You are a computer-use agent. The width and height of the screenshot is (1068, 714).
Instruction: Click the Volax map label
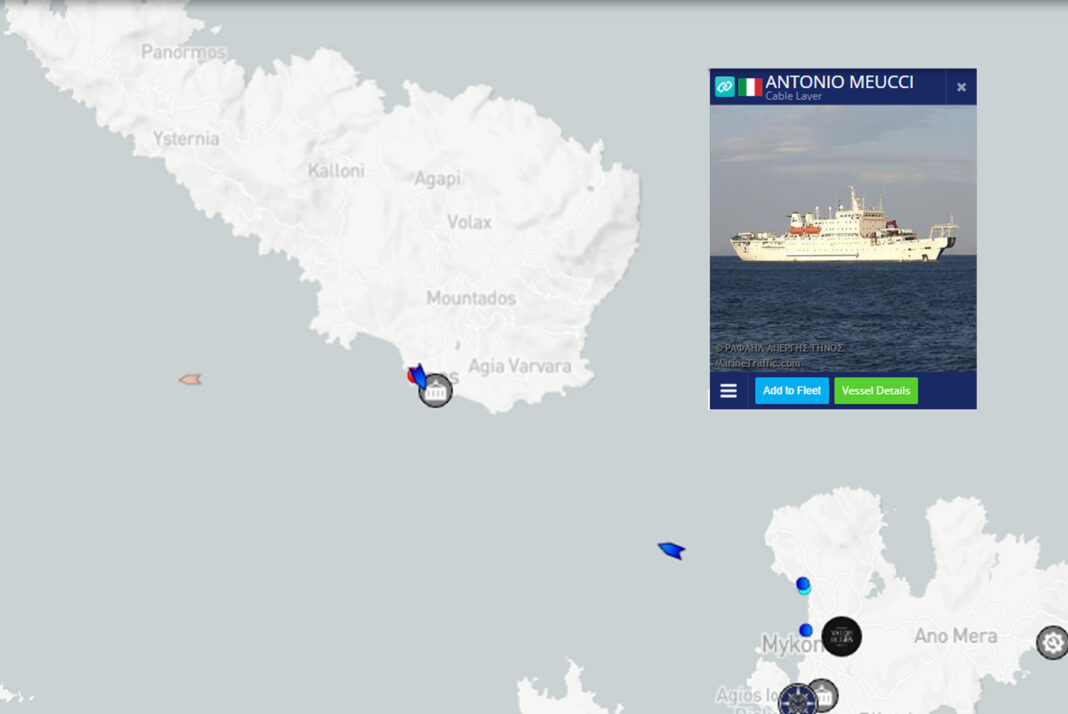[x=469, y=222]
